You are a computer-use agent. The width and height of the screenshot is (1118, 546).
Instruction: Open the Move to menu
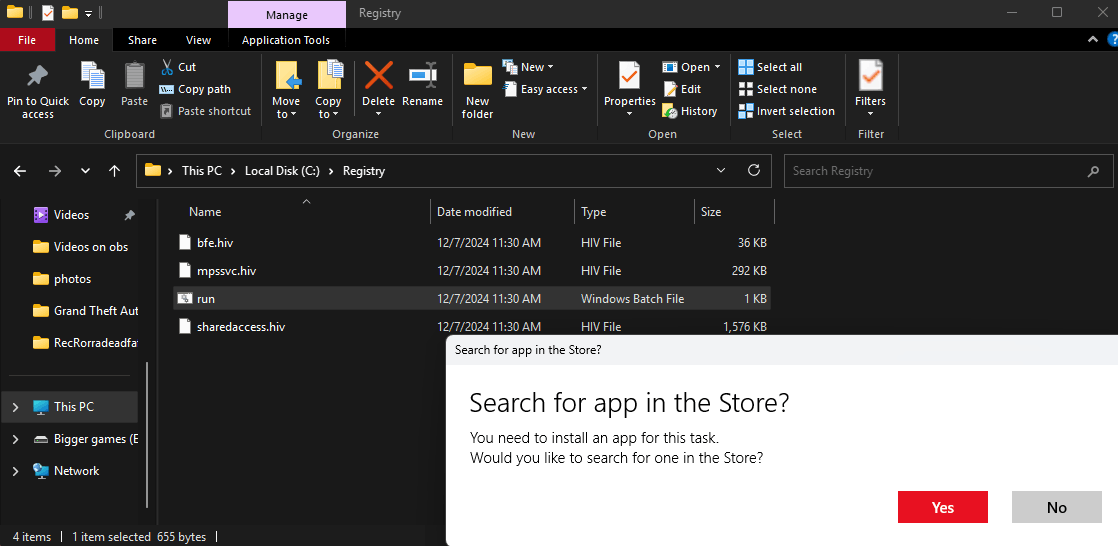[286, 90]
